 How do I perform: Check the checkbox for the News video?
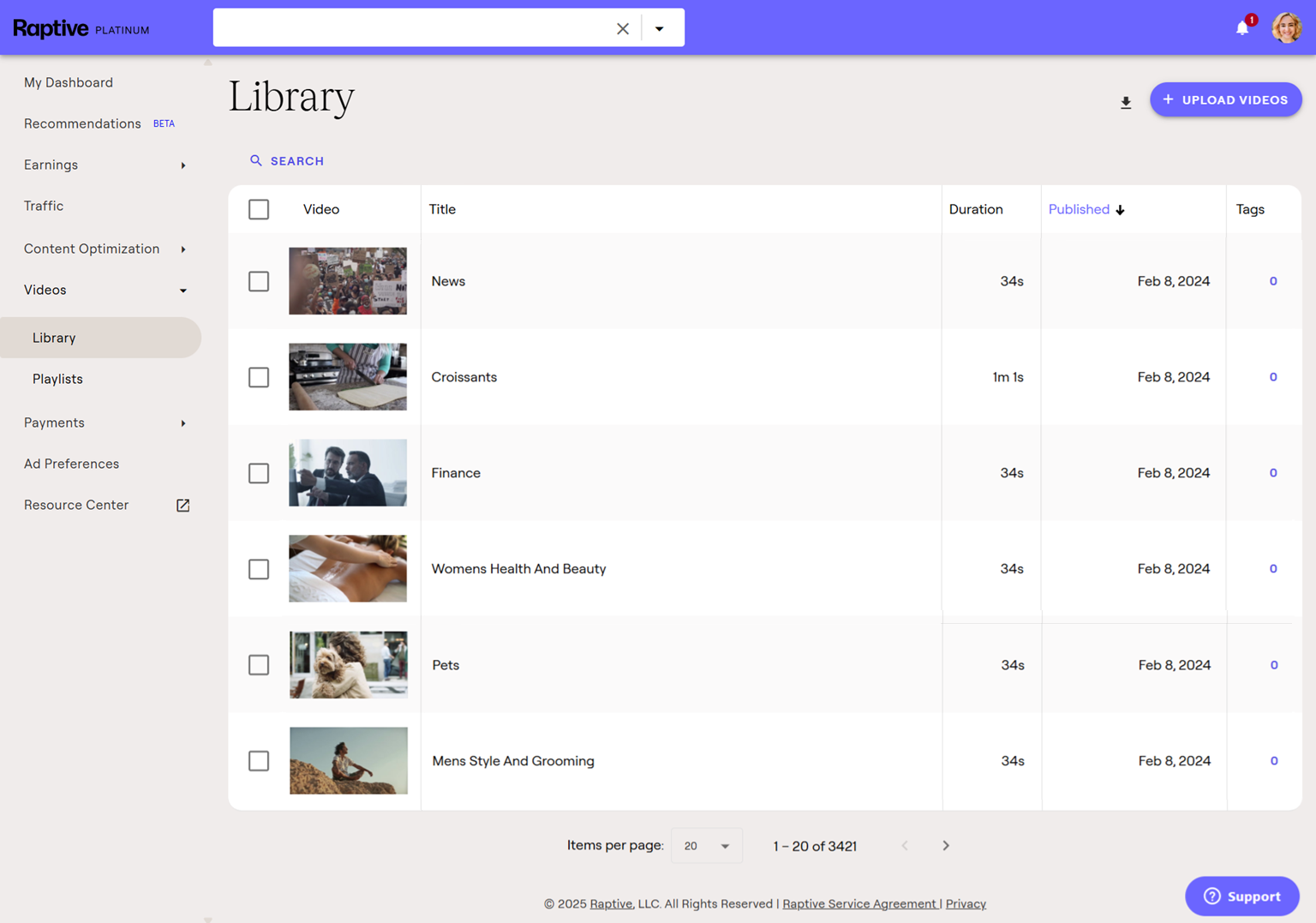[x=259, y=281]
